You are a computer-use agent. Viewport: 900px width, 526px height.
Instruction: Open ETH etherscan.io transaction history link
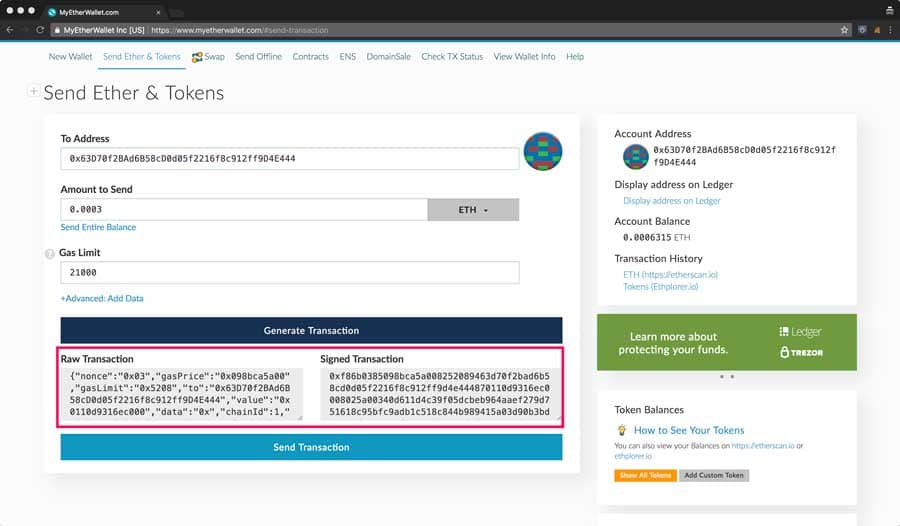670,275
